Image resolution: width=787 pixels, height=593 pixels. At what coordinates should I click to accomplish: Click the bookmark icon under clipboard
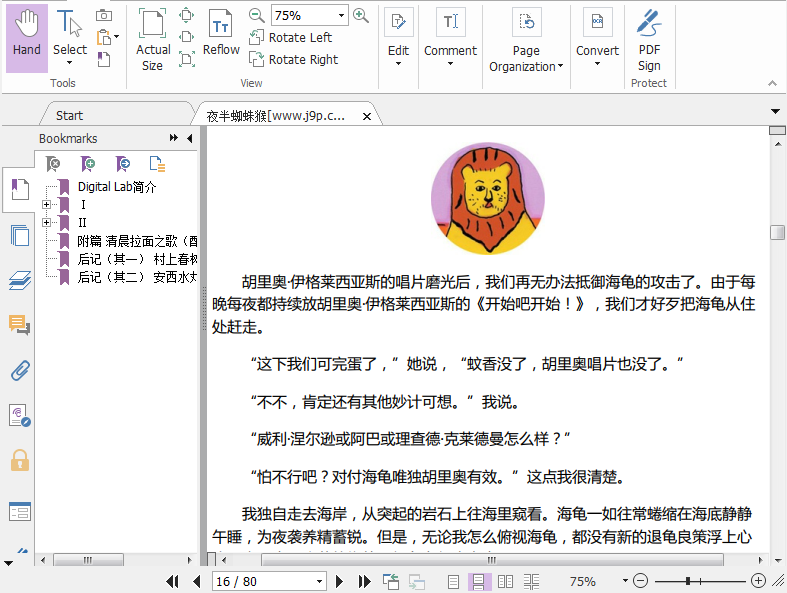[x=103, y=59]
